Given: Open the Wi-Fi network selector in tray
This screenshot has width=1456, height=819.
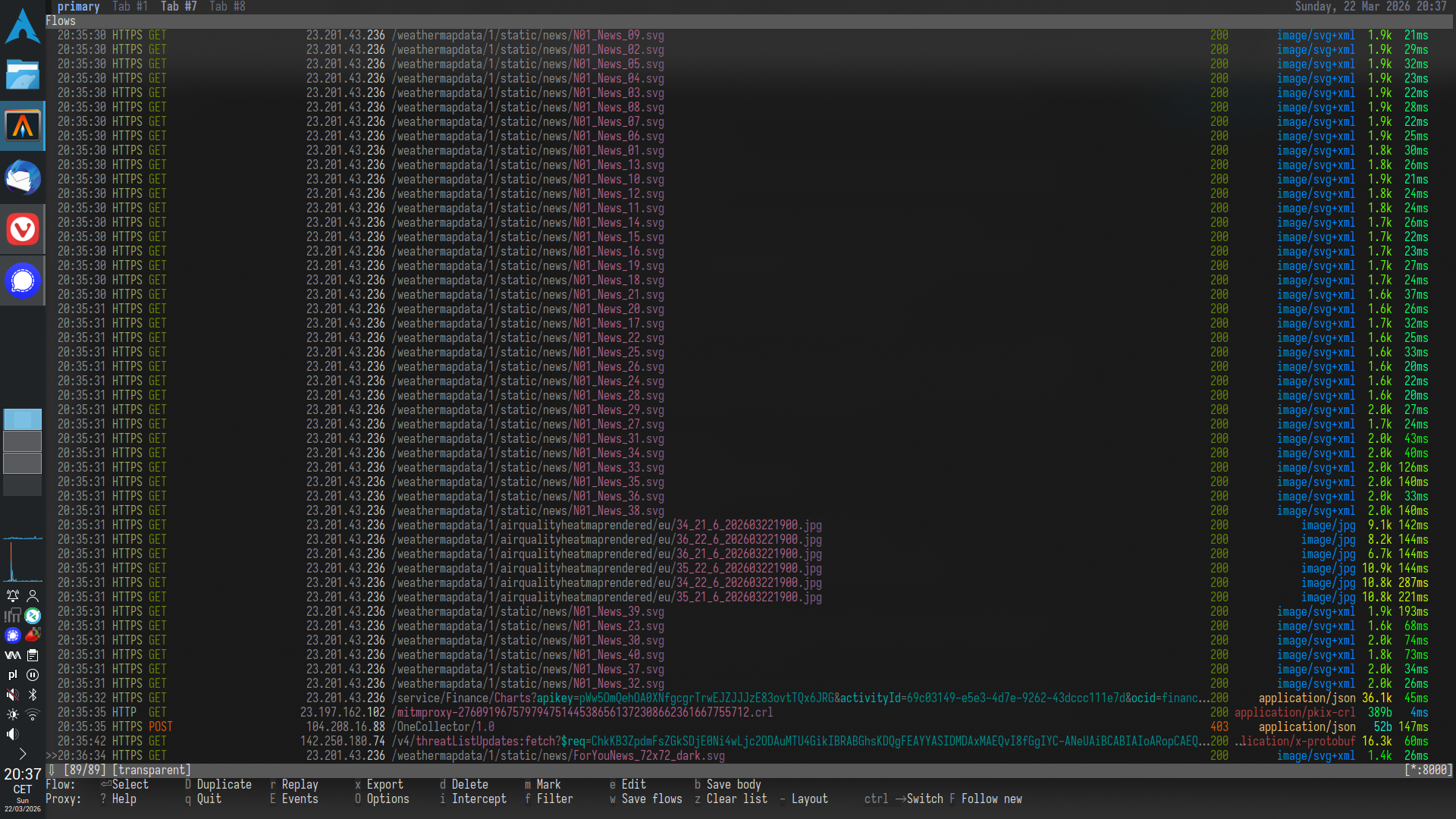Looking at the screenshot, I should [x=33, y=714].
